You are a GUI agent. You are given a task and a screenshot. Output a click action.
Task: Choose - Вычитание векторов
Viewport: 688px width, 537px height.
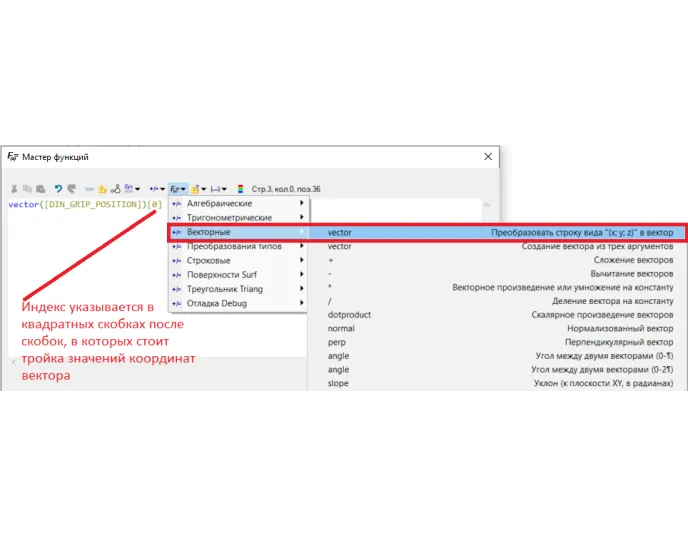[x=496, y=274]
